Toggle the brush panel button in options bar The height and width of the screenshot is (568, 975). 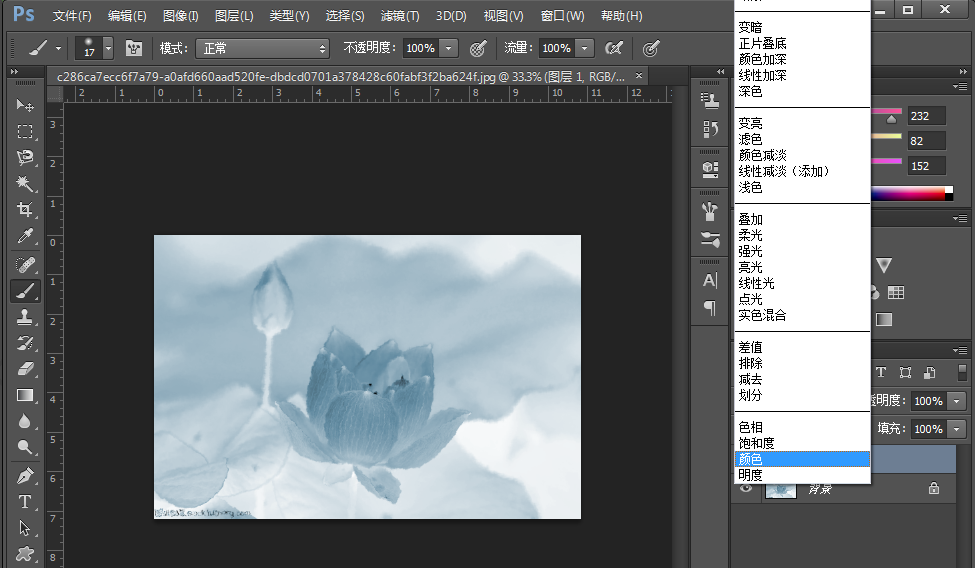(133, 48)
